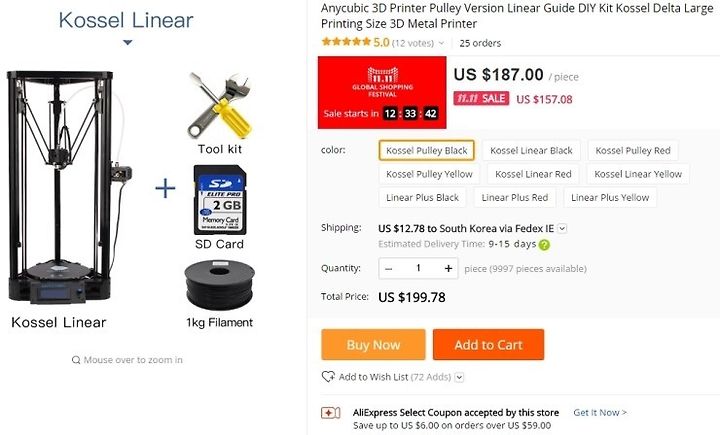The image size is (720, 435).
Task: Expand the rating votes dropdown arrow
Action: pos(441,43)
